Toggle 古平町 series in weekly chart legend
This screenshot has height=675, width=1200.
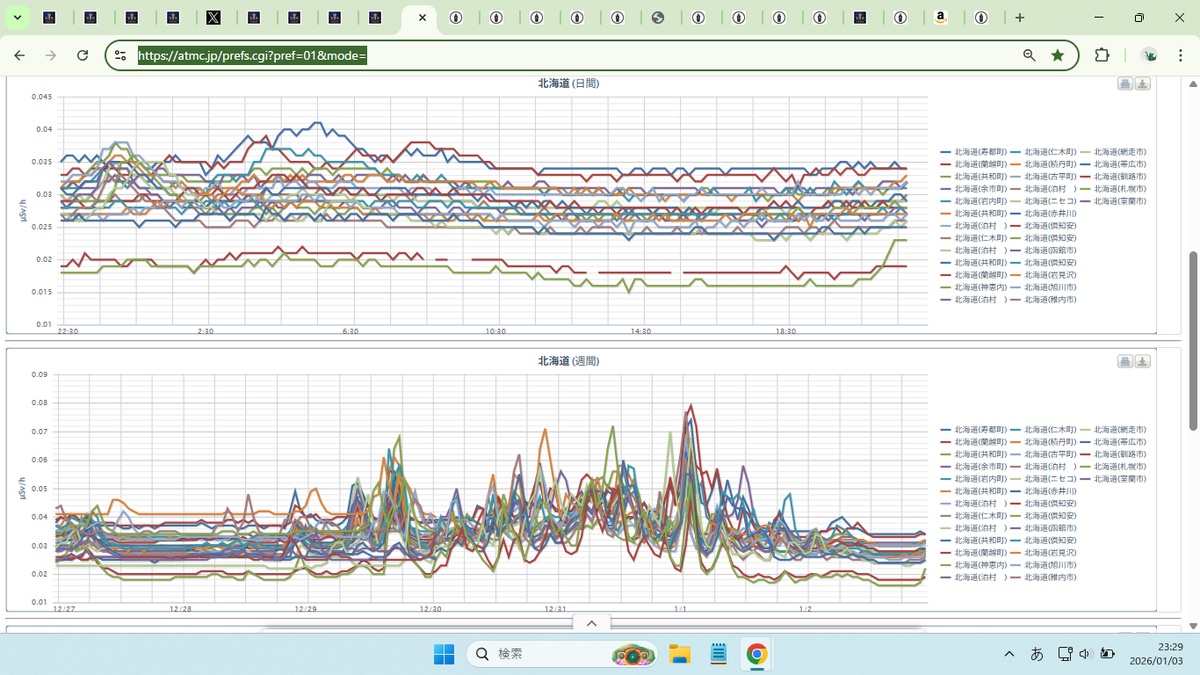(1043, 454)
